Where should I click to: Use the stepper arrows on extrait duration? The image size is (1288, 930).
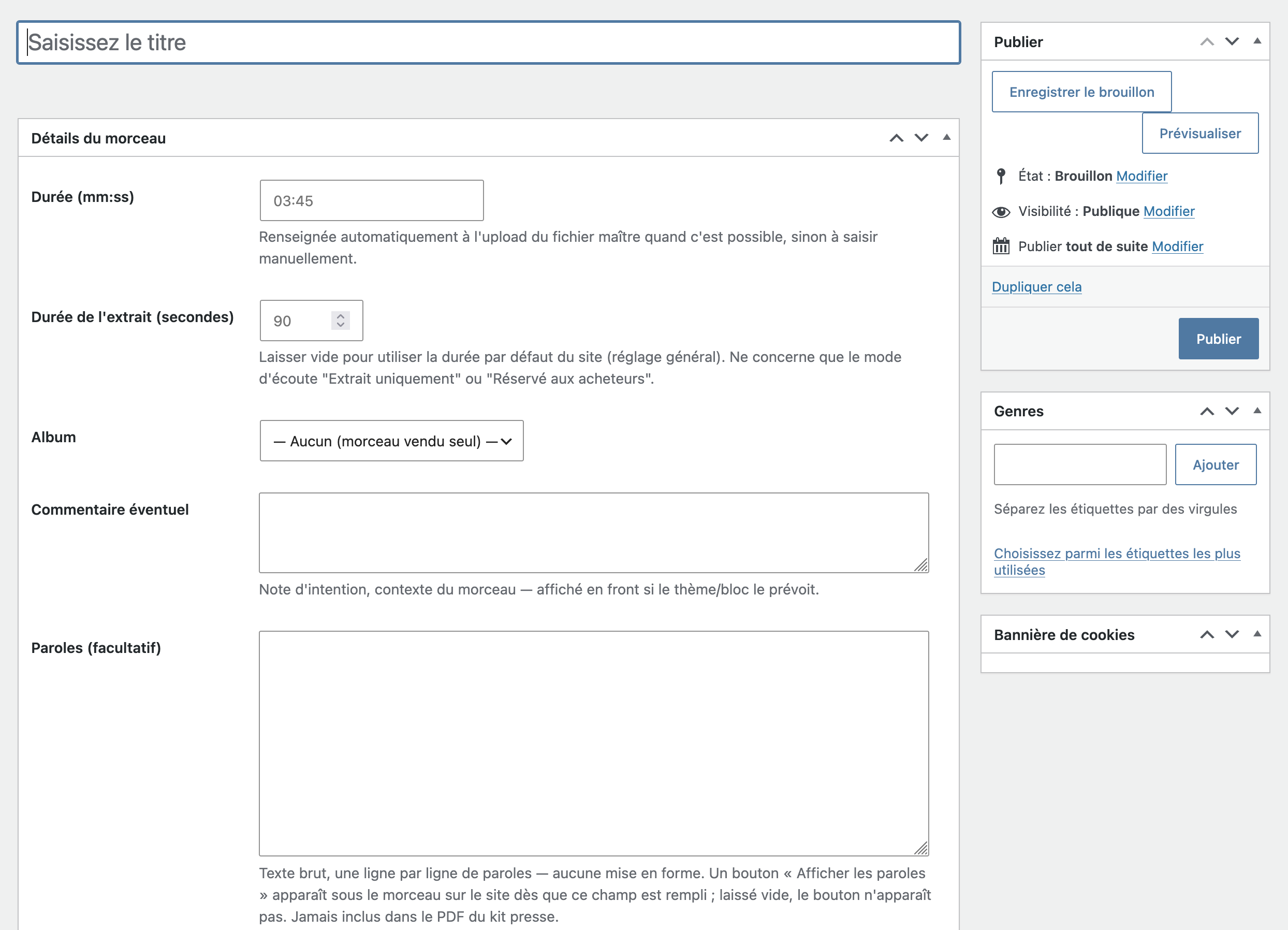(x=340, y=321)
